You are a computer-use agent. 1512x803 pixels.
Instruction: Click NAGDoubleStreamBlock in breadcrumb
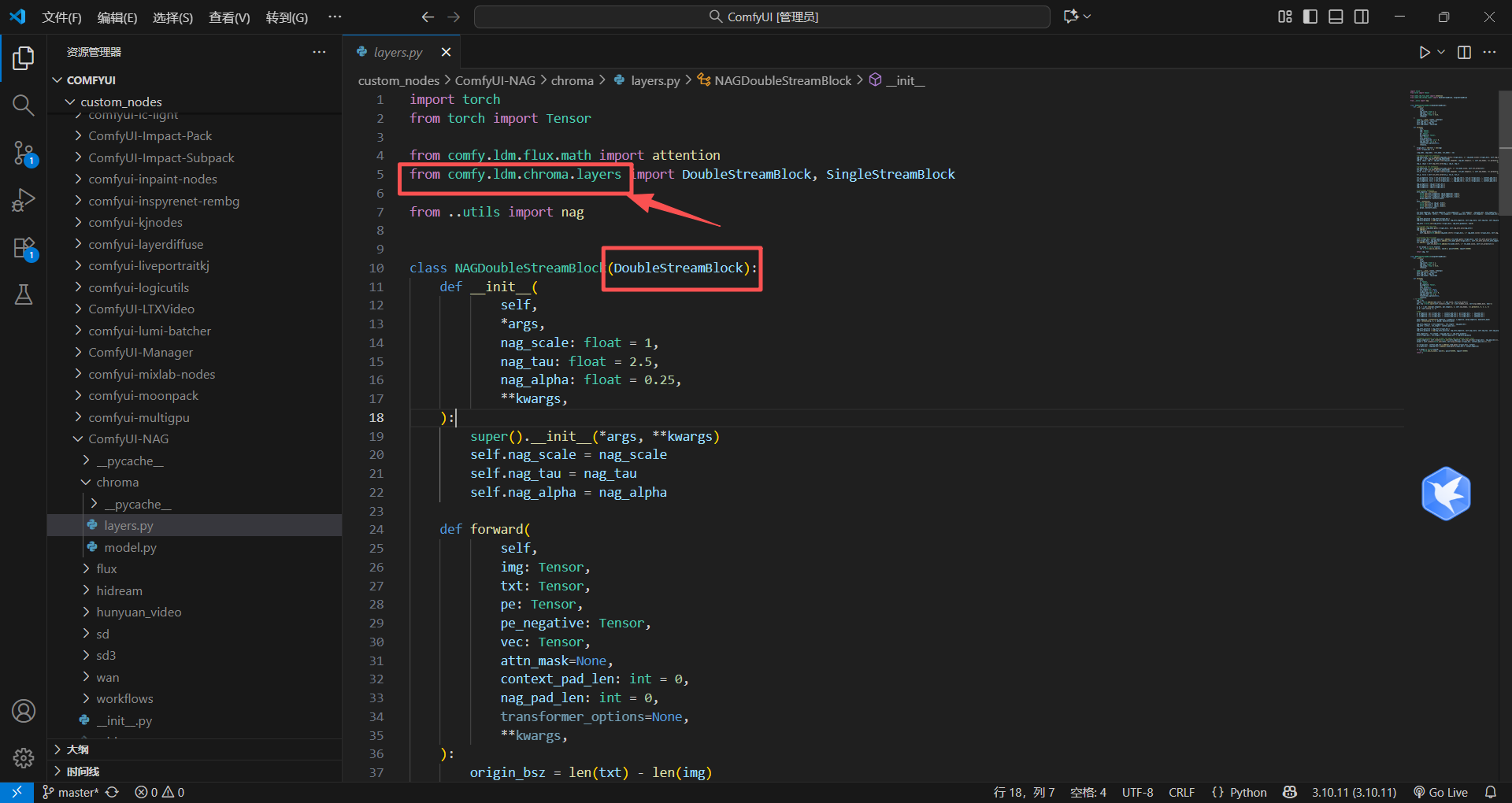pyautogui.click(x=783, y=80)
